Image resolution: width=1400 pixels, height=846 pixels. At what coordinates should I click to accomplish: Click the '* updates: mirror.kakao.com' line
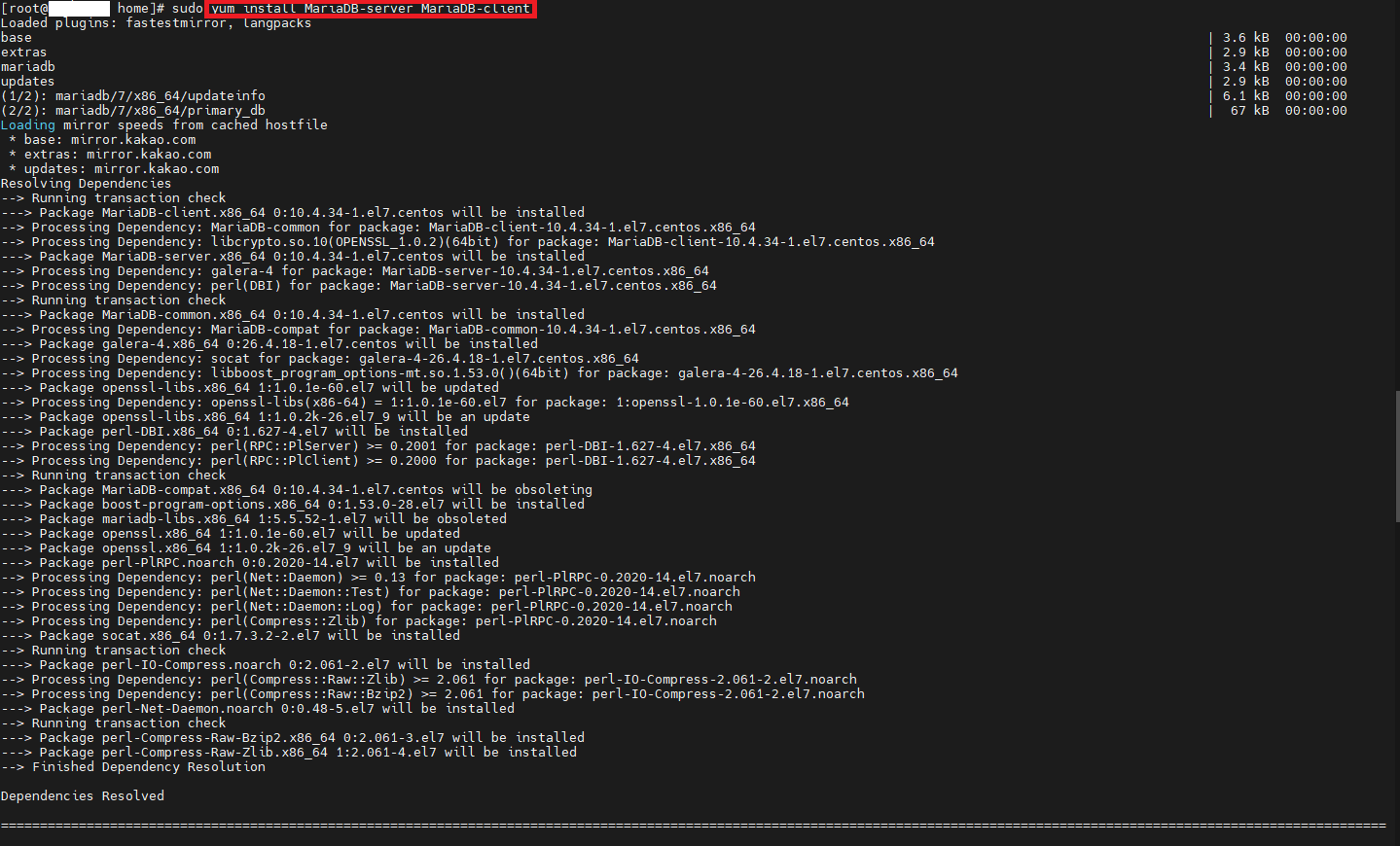click(x=114, y=169)
